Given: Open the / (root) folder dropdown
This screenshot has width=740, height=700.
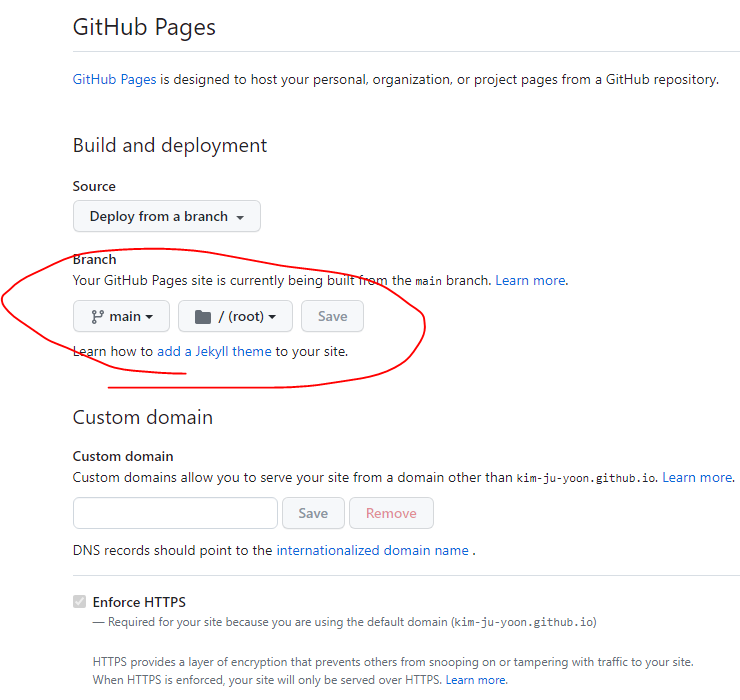Looking at the screenshot, I should coord(235,316).
